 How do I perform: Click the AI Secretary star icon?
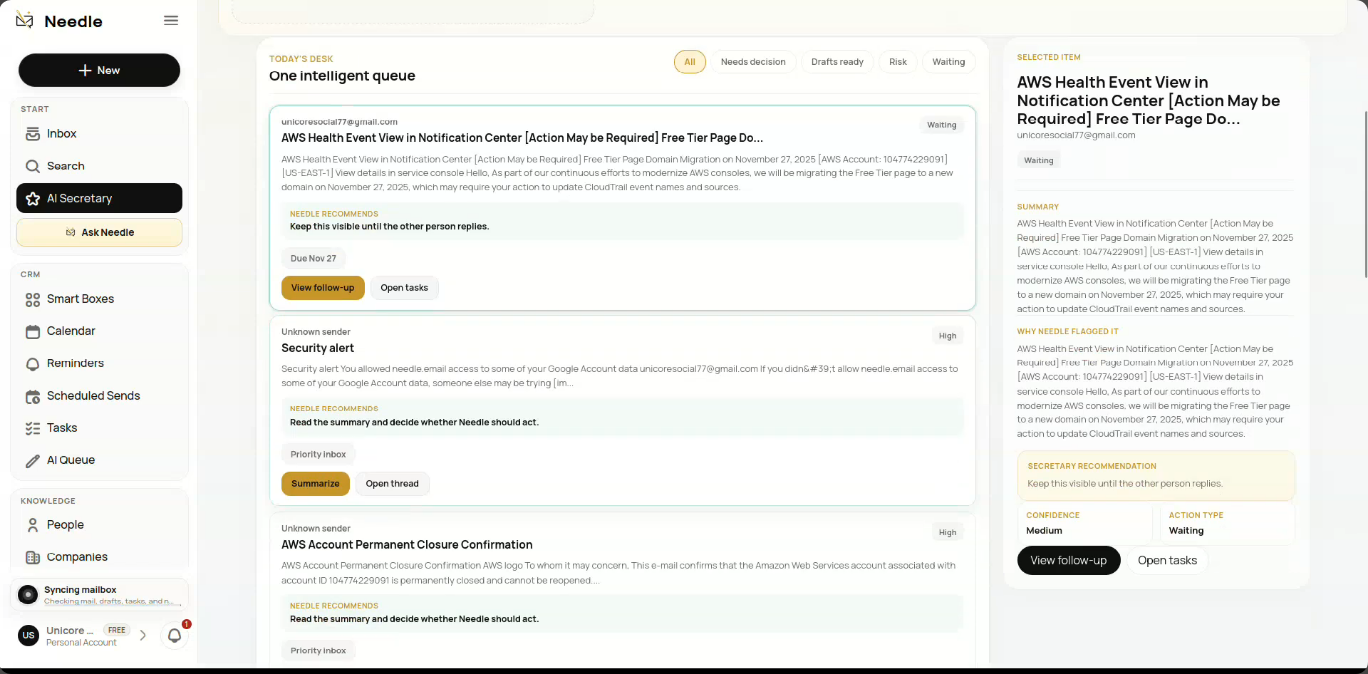click(33, 198)
